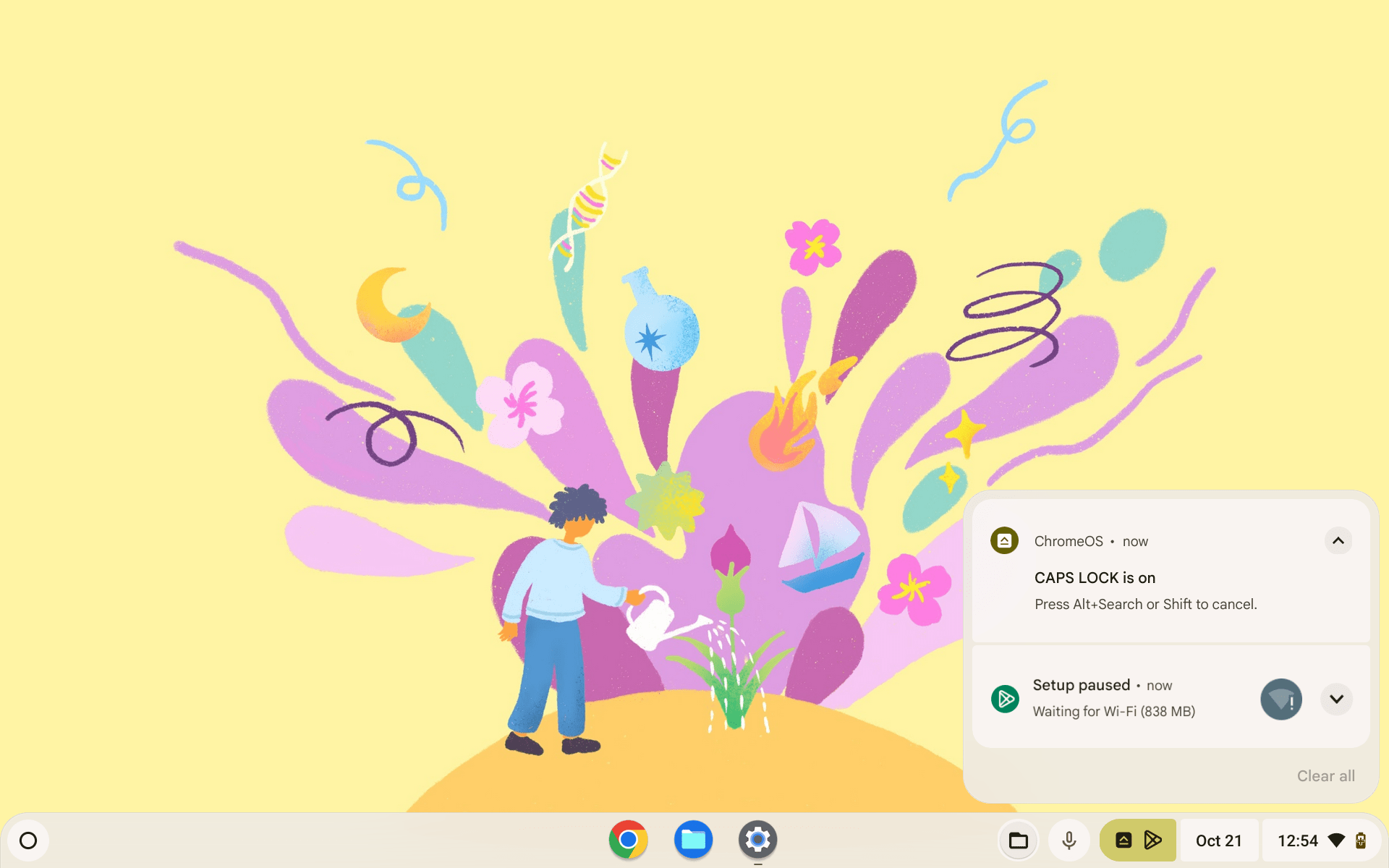
Task: Click the ChromeOS icon on the CAPS LOCK notification
Action: (1006, 540)
